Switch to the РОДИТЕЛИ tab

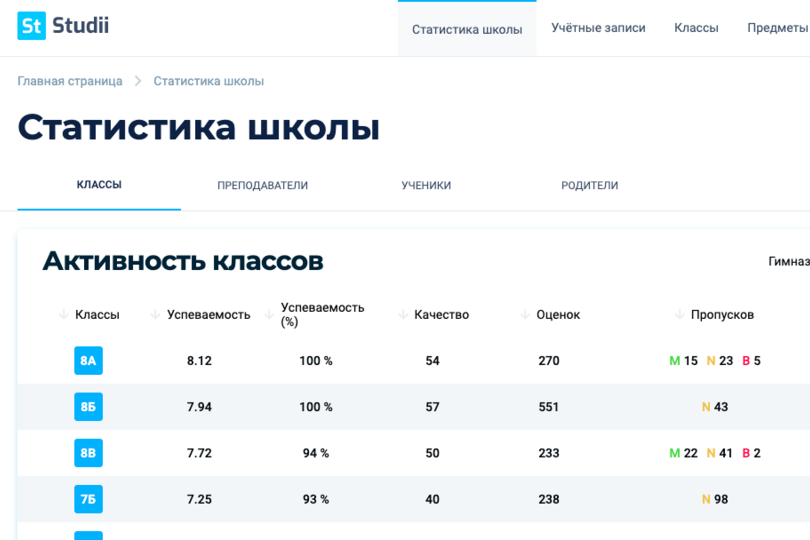coord(589,185)
